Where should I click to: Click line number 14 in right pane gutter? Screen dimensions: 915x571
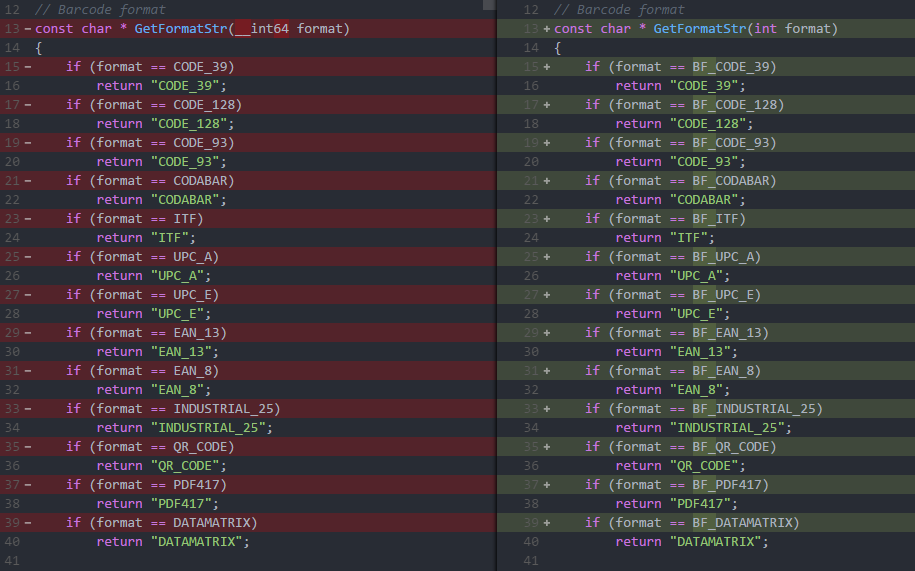[531, 48]
